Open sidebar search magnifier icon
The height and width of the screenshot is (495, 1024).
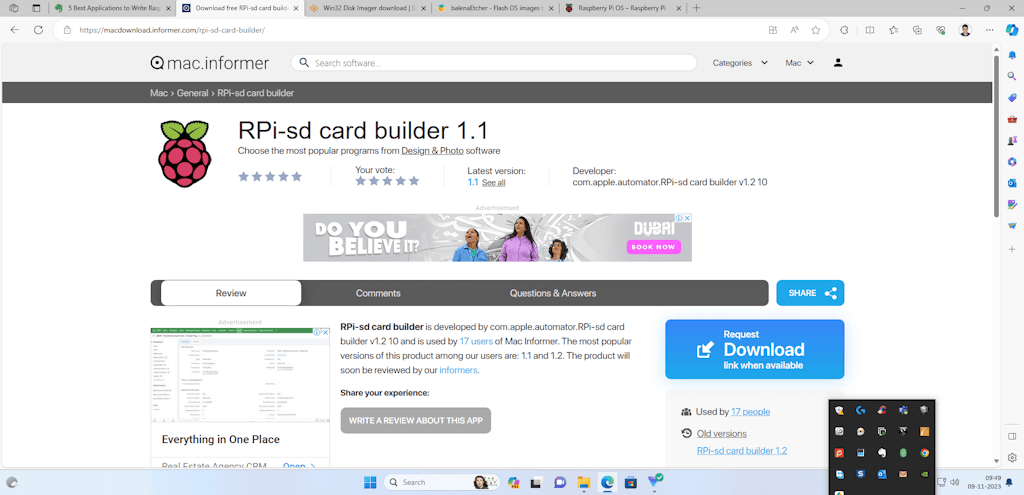click(x=1012, y=76)
